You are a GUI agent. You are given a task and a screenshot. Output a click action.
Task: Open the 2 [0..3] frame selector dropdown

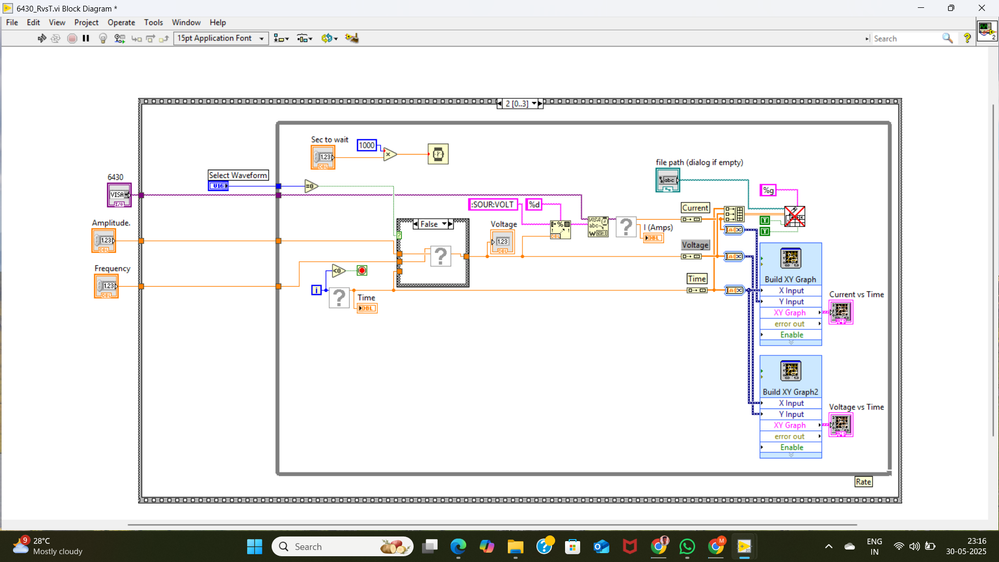(534, 103)
